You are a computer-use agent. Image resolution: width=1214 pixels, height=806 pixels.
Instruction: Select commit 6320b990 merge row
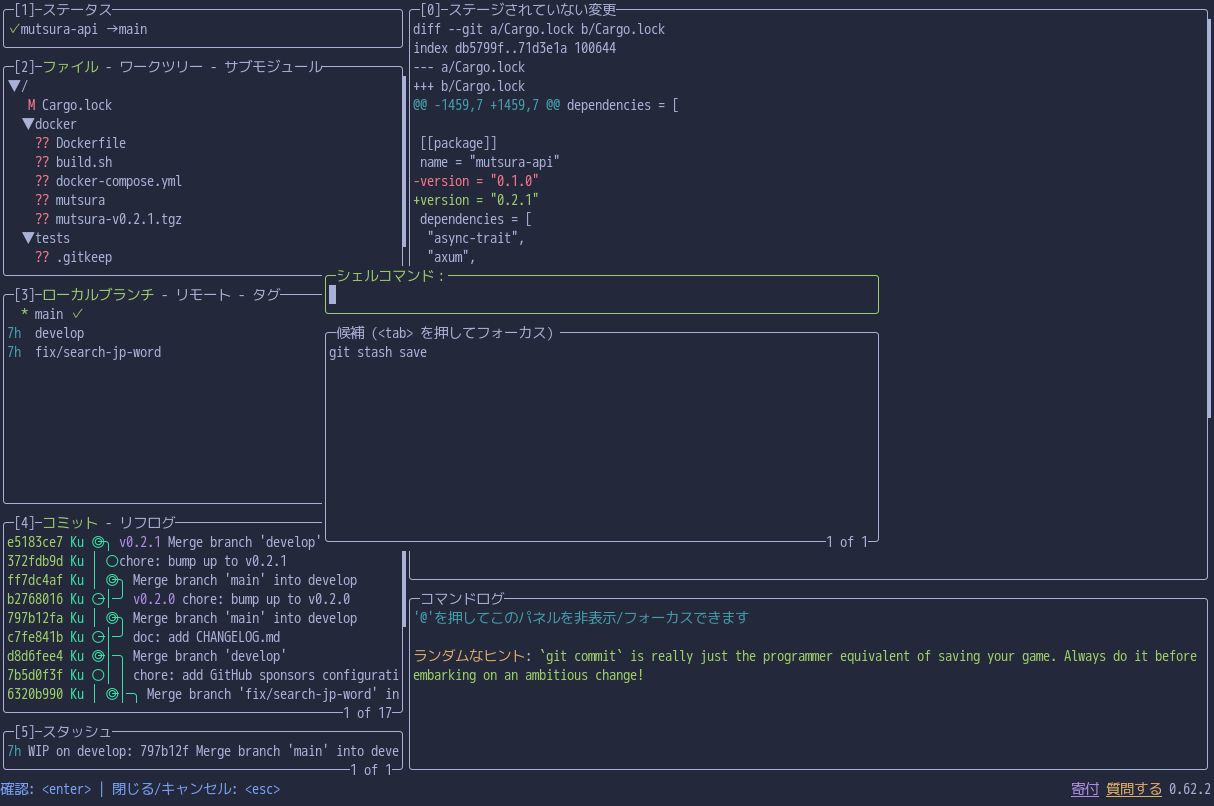(x=203, y=694)
